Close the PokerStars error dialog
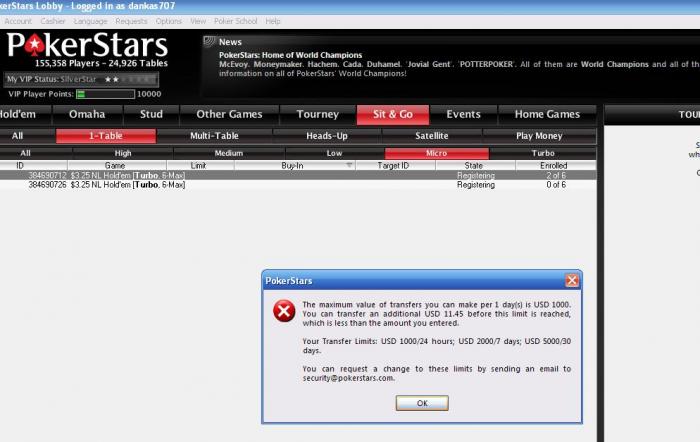This screenshot has width=700, height=442. pos(572,280)
